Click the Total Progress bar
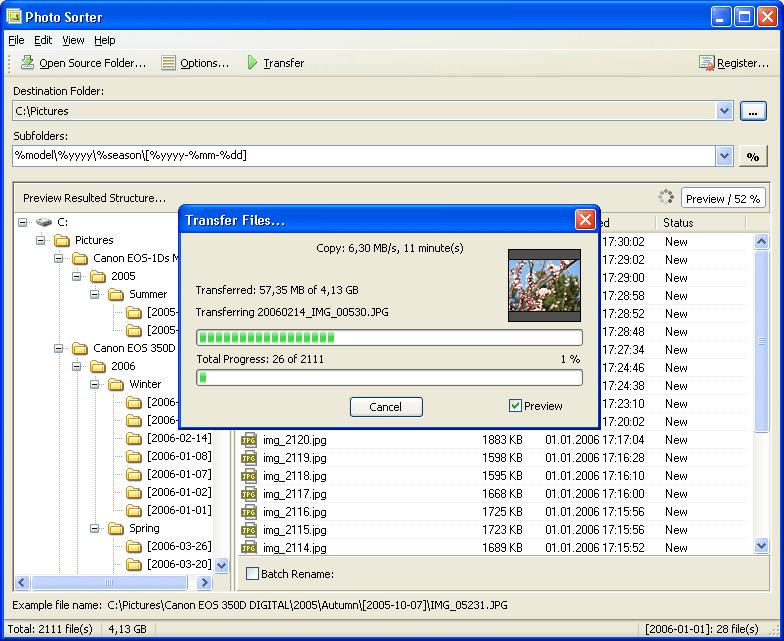Screen dimensions: 784x641 coord(389,378)
